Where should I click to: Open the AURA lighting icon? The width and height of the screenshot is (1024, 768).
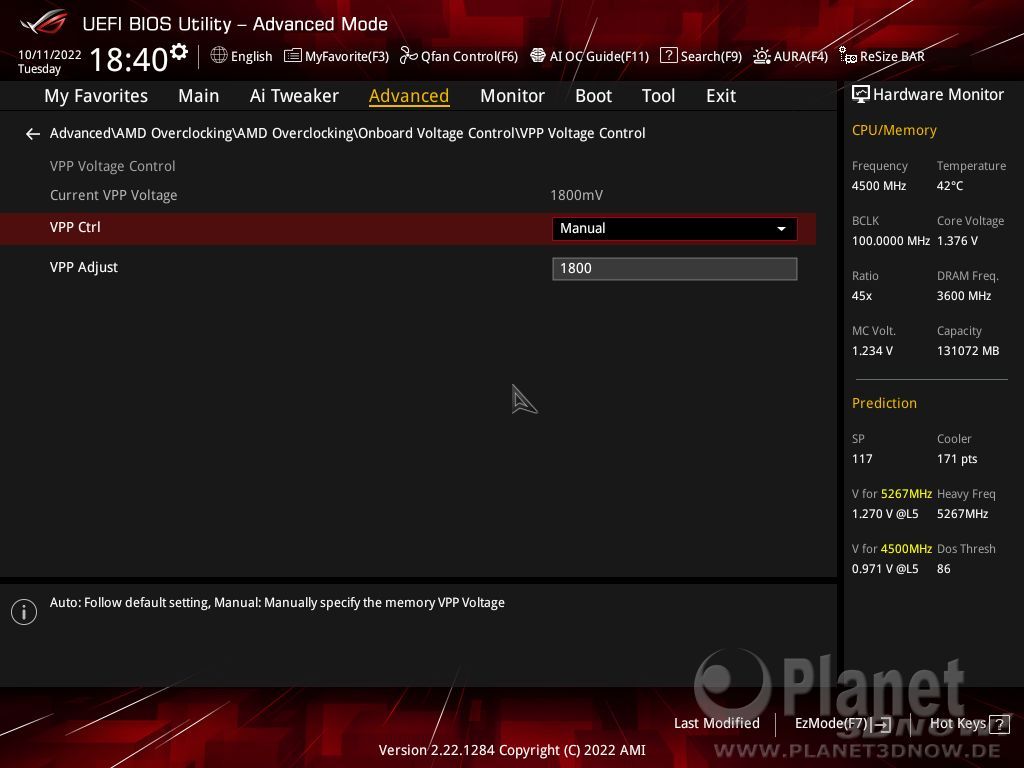761,56
